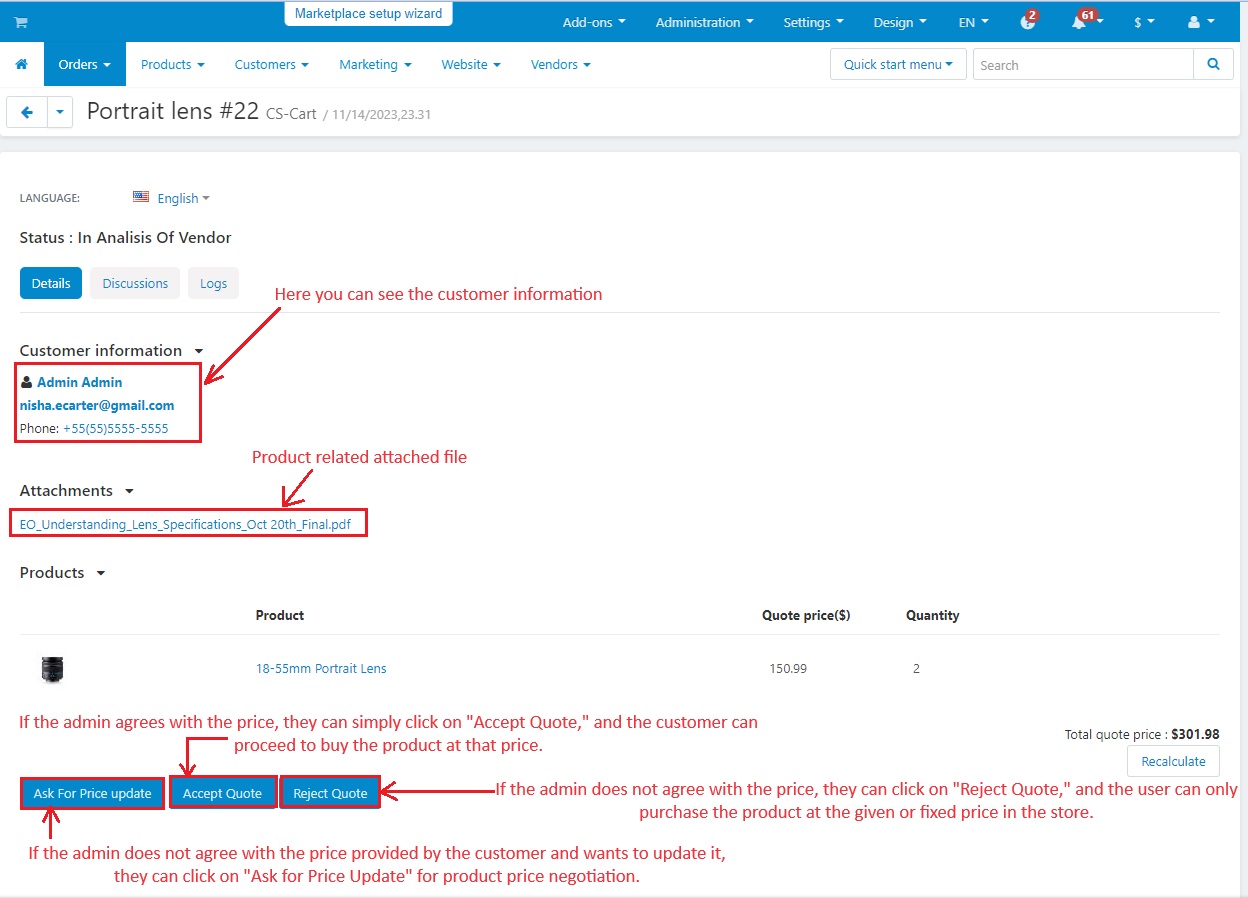The height and width of the screenshot is (898, 1248).
Task: Click the Accept Quote button
Action: 222,793
